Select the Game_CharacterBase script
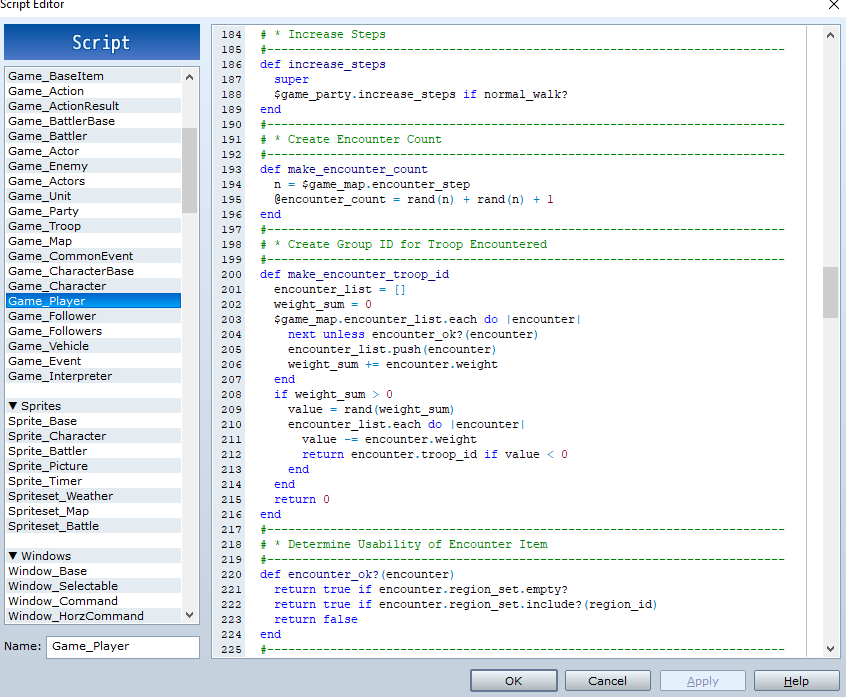This screenshot has width=846, height=697. click(x=94, y=271)
